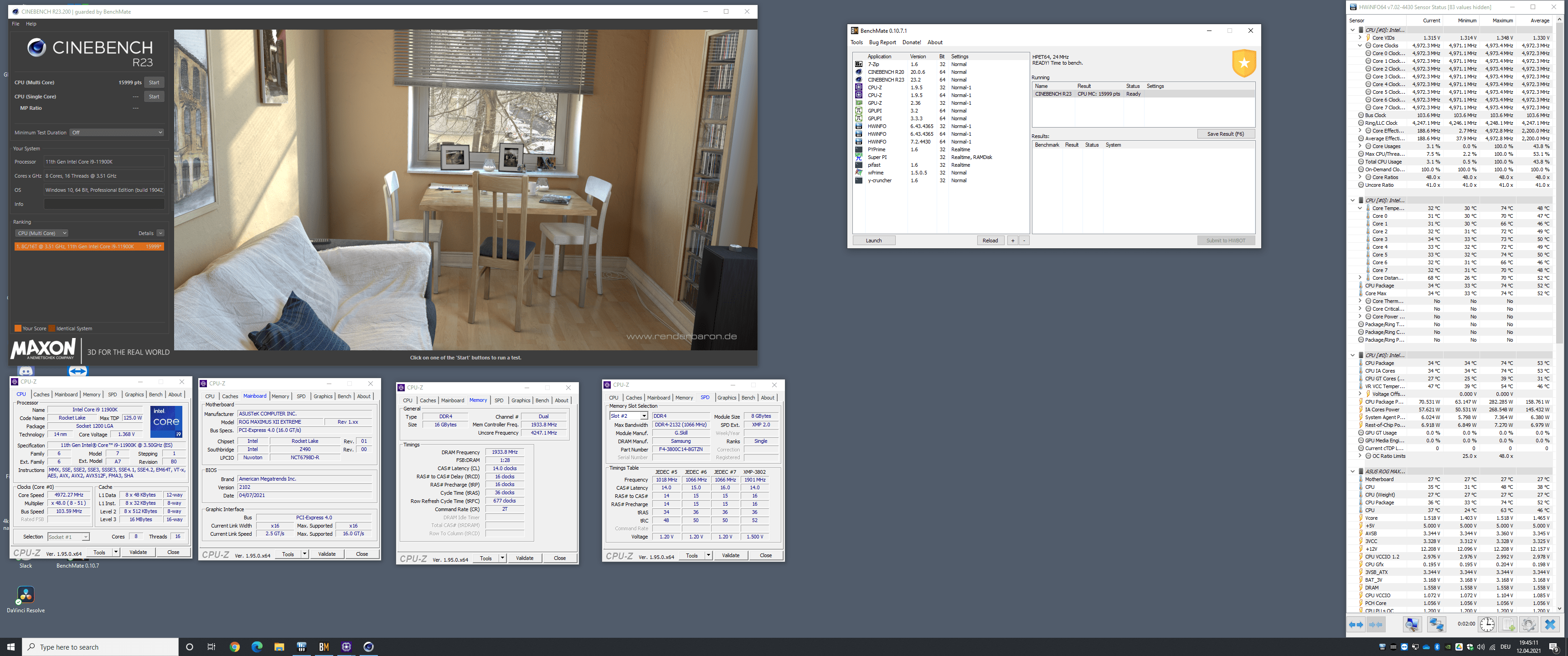Screen dimensions: 1568x656
Task: Open Task View on the taskbar
Action: pyautogui.click(x=211, y=647)
